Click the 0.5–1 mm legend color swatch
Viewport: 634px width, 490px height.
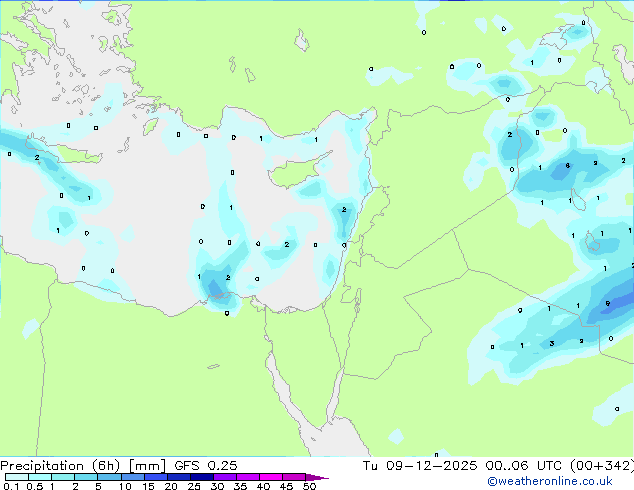point(40,477)
